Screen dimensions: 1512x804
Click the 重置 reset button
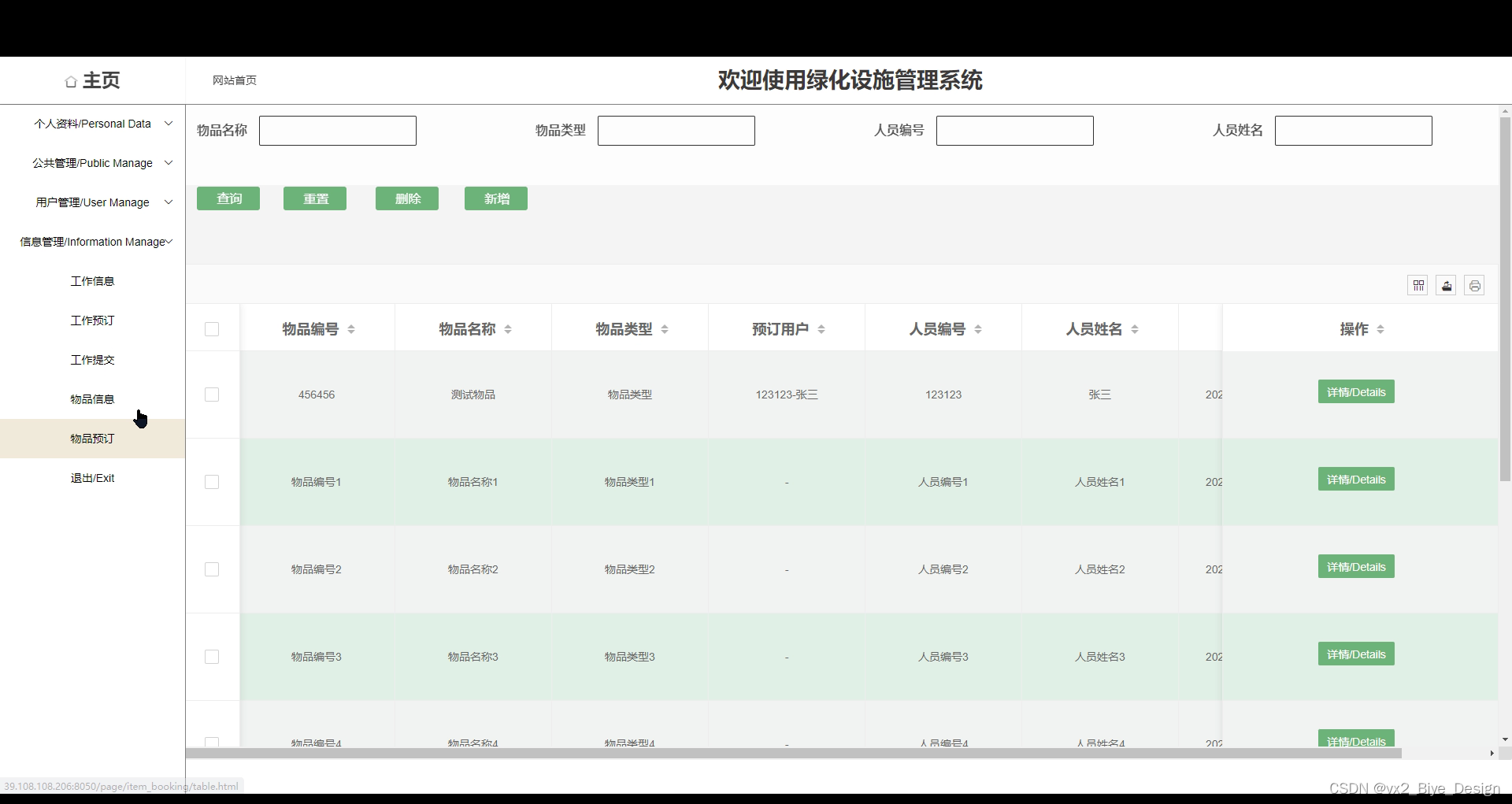315,198
